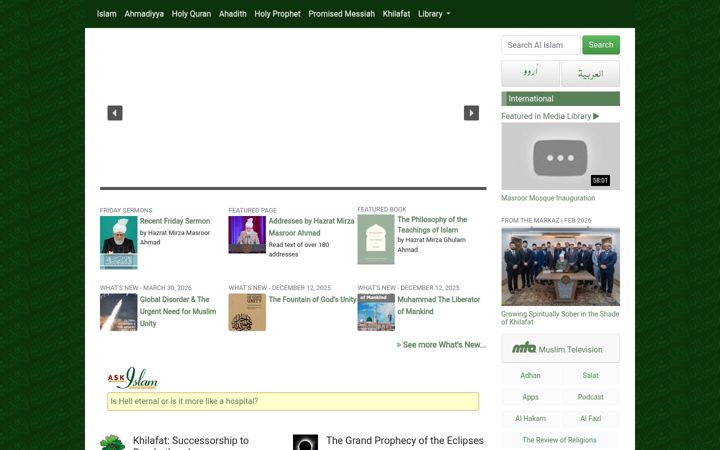Image resolution: width=720 pixels, height=450 pixels.
Task: Click the rocket launch thumbnail image
Action: (118, 312)
